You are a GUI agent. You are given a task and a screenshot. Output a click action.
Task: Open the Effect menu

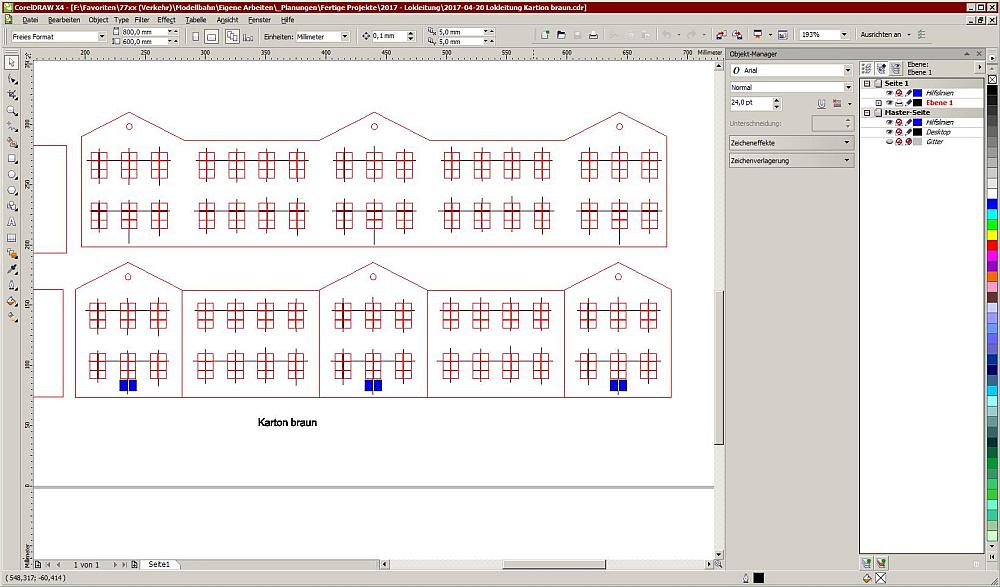click(166, 20)
